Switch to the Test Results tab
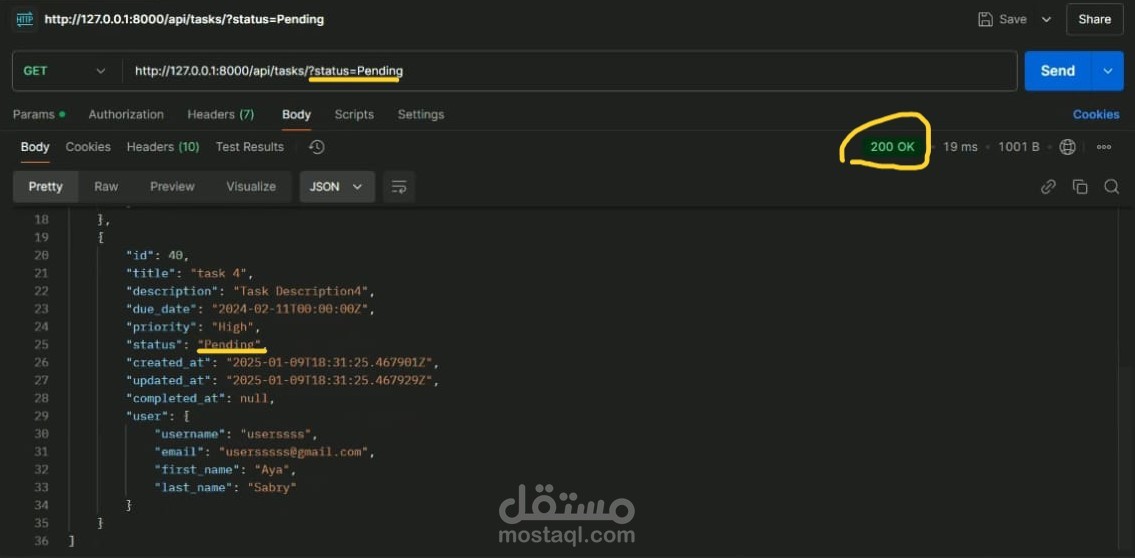This screenshot has width=1135, height=558. 250,147
